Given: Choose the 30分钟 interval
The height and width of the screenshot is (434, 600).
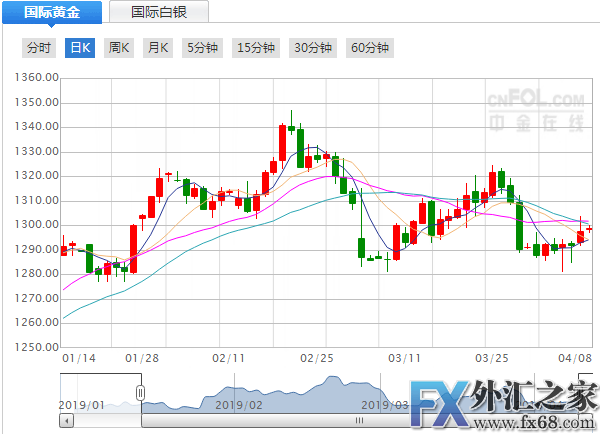Looking at the screenshot, I should (313, 47).
